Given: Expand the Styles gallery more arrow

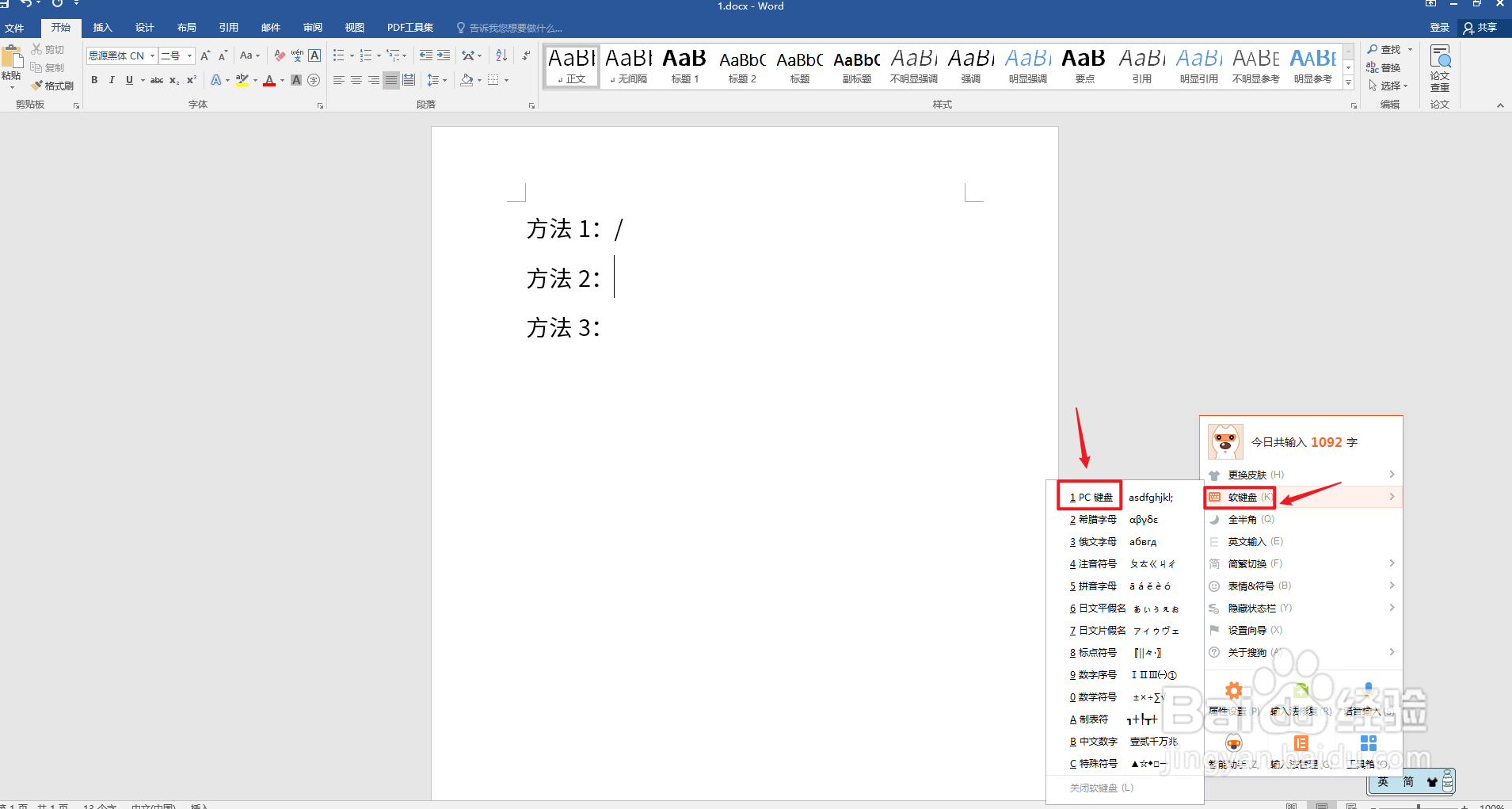Looking at the screenshot, I should click(1348, 82).
